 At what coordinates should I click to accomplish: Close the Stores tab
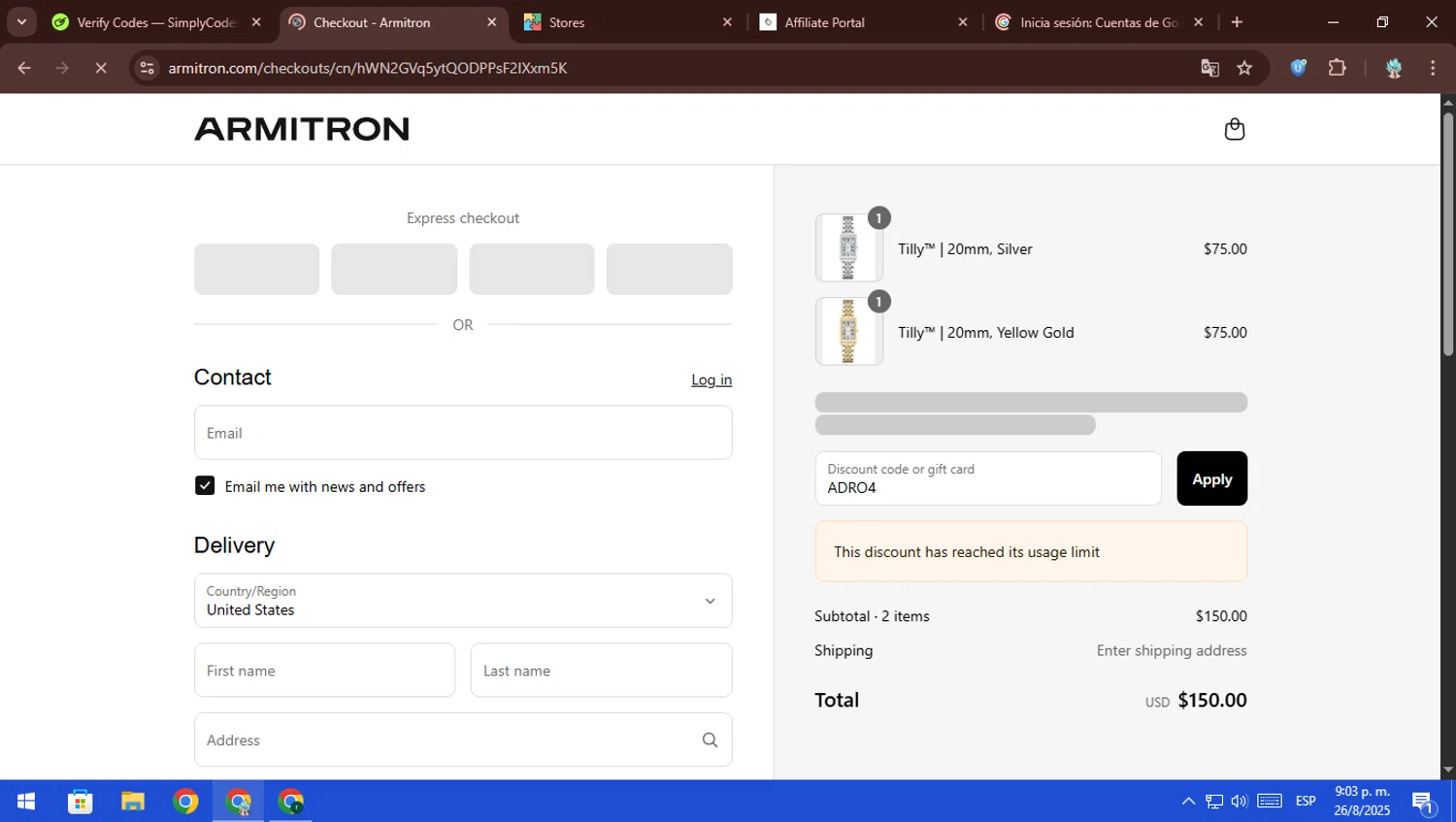[727, 22]
